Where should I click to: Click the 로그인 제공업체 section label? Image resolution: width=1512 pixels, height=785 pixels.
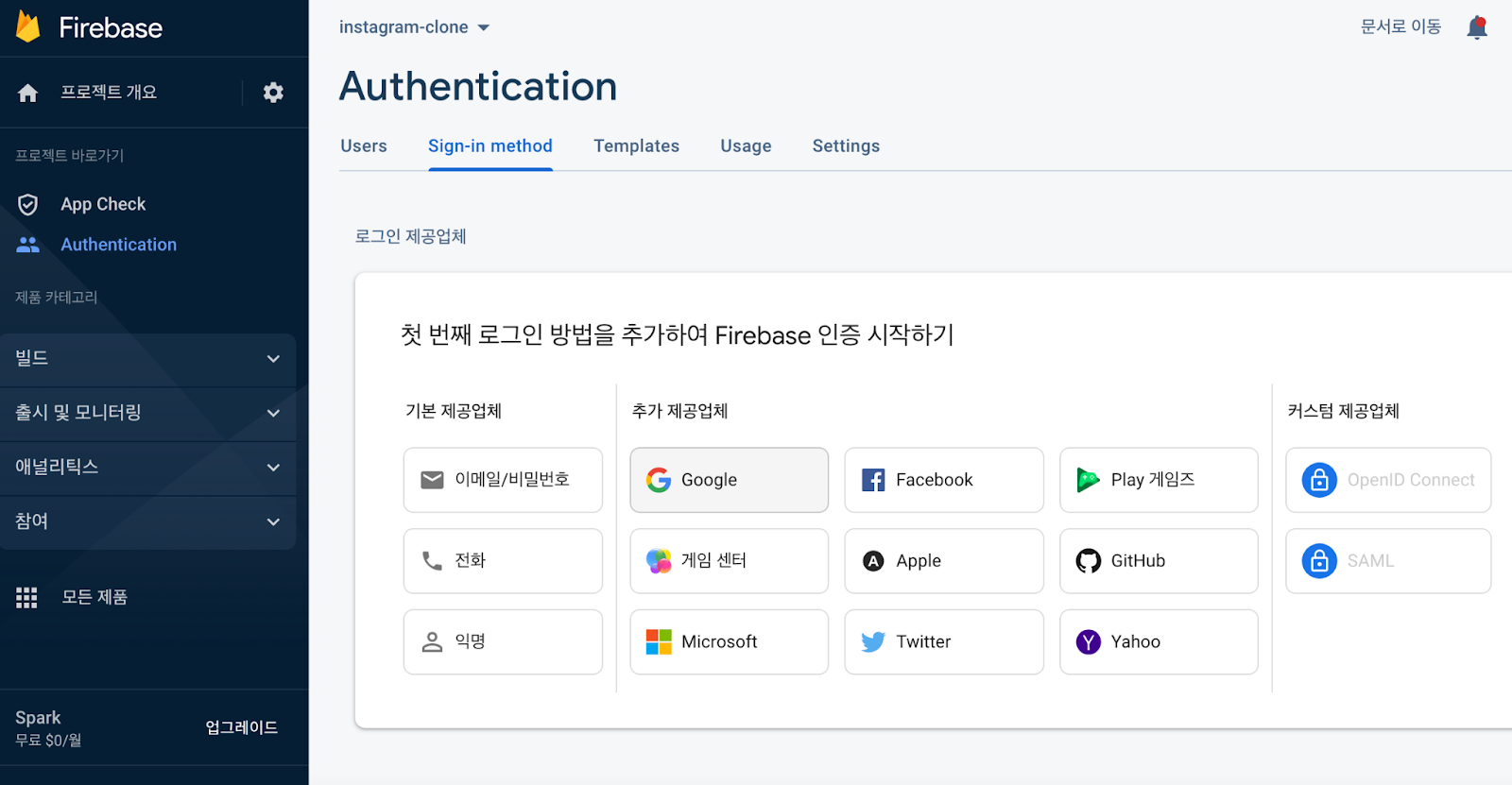[x=411, y=236]
